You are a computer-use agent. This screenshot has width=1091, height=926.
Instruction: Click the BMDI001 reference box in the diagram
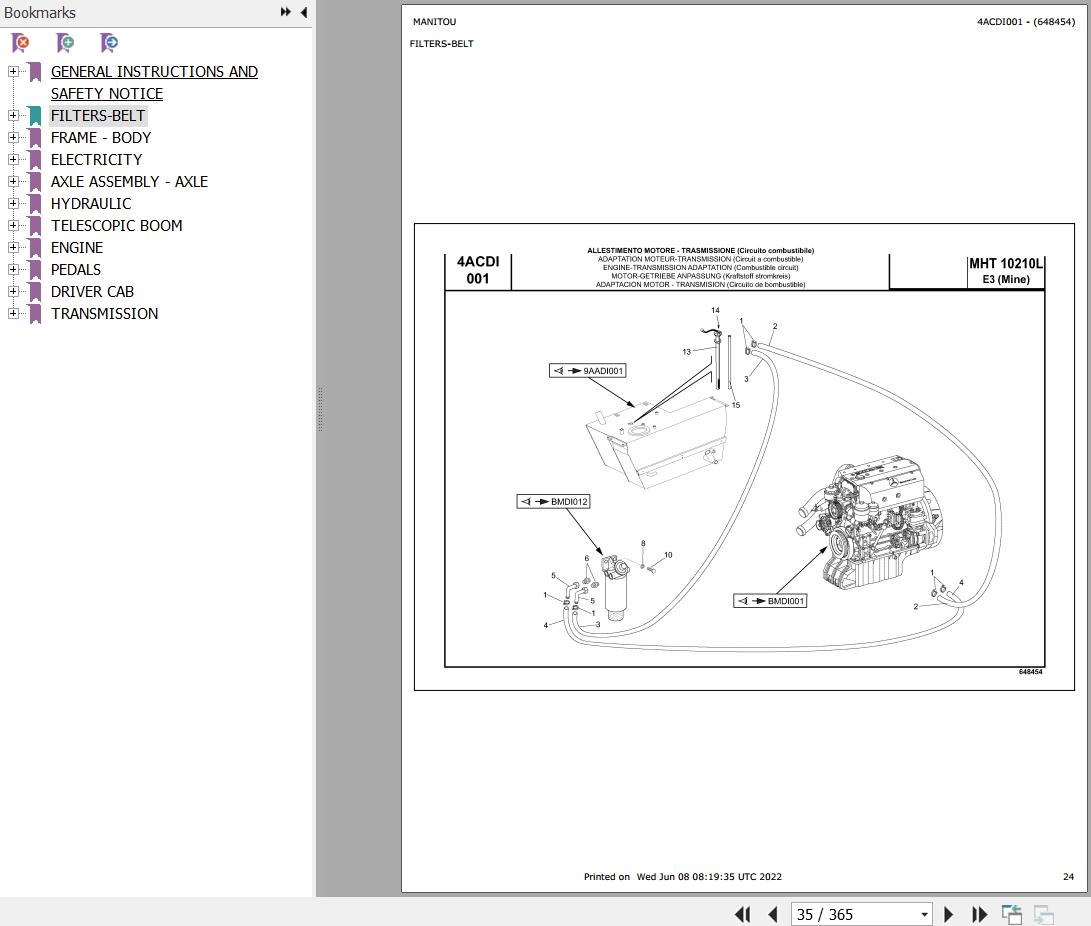770,601
